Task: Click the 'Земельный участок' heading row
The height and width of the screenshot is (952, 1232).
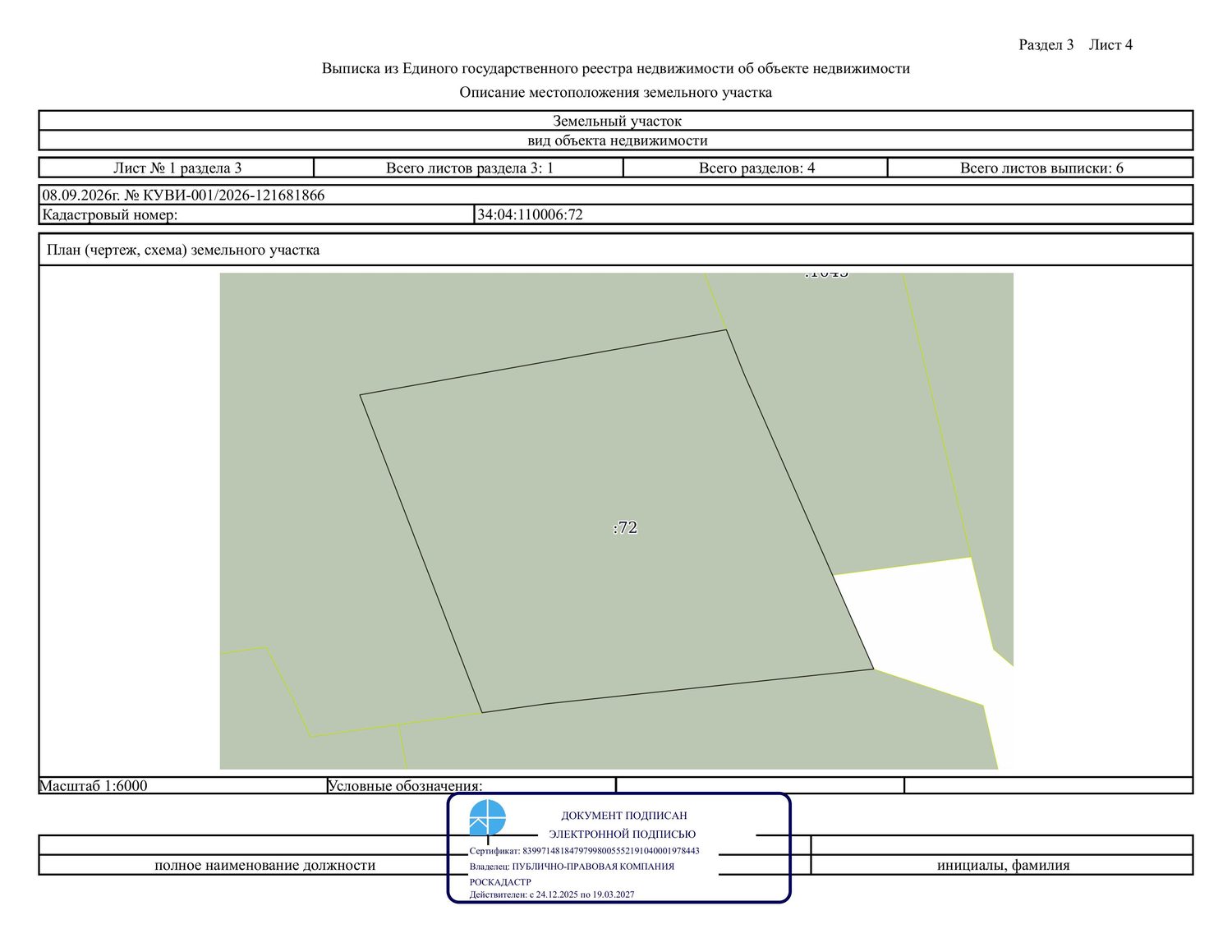Action: (x=616, y=121)
